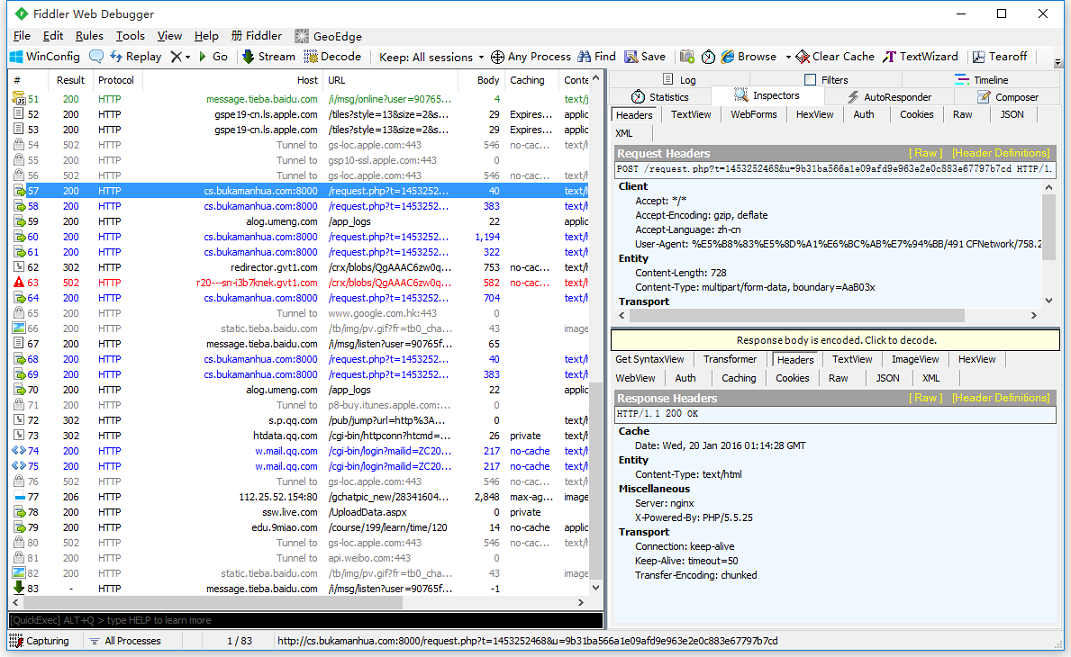Select session 66 image icon row
The height and width of the screenshot is (657, 1071).
pyautogui.click(x=18, y=328)
